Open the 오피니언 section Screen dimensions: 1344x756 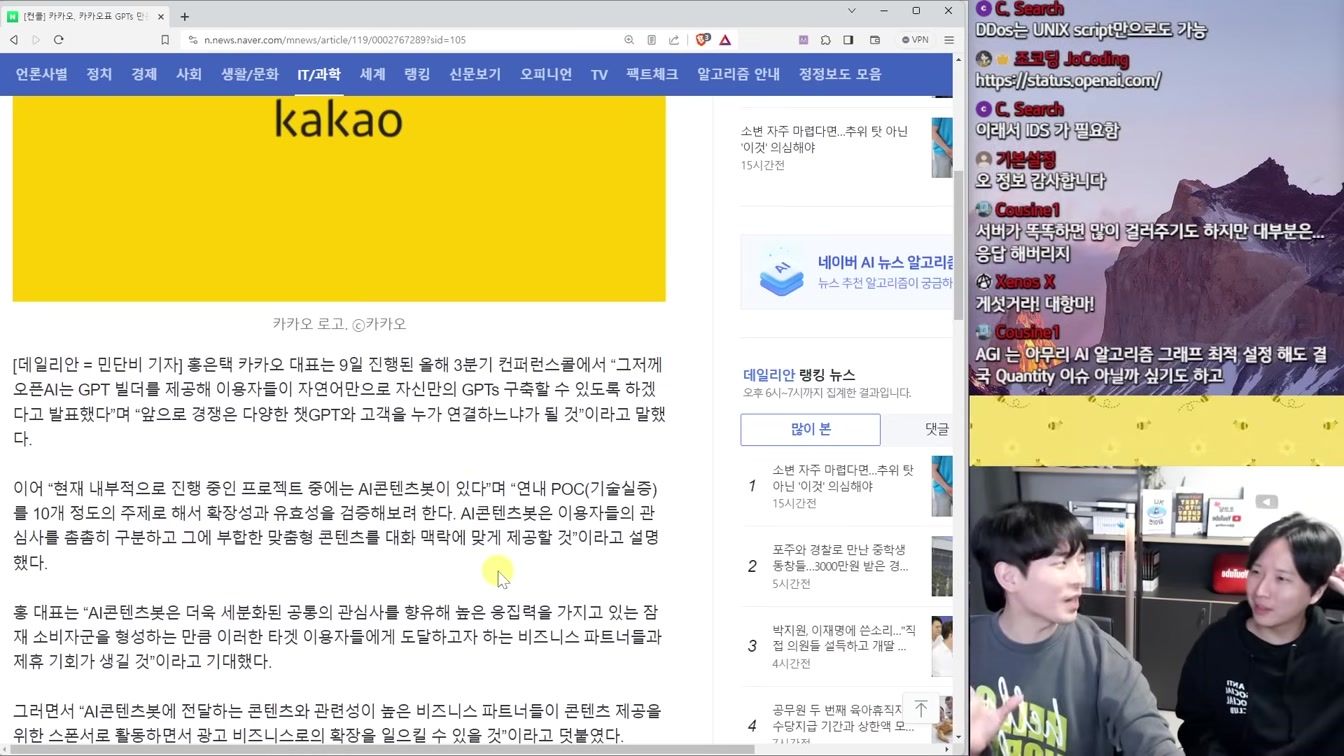pos(546,75)
